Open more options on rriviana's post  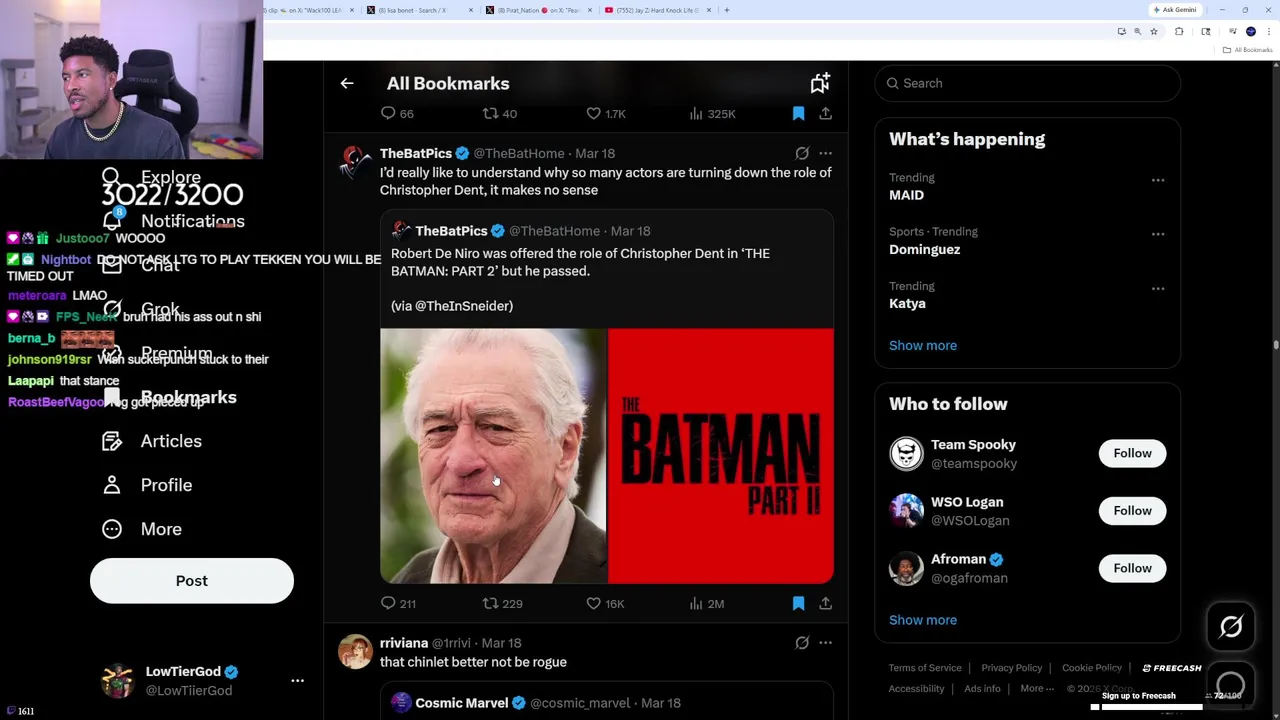click(825, 643)
